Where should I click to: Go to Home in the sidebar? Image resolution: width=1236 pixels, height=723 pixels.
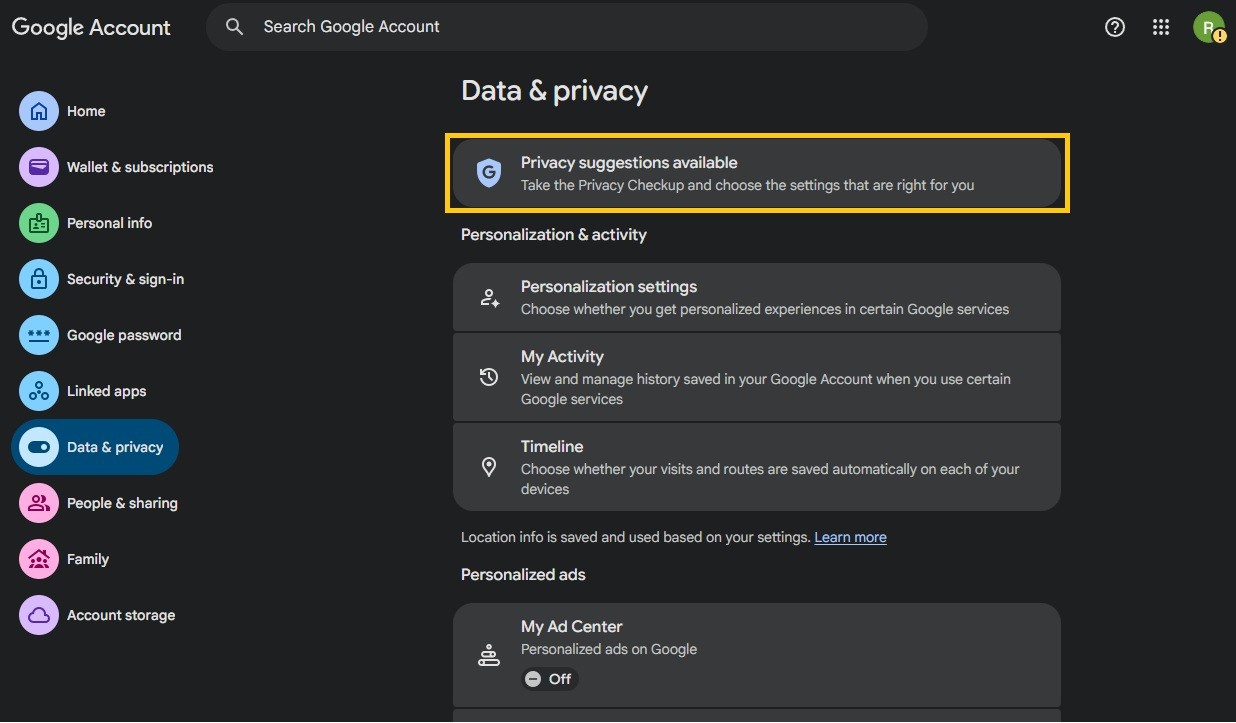pos(86,111)
